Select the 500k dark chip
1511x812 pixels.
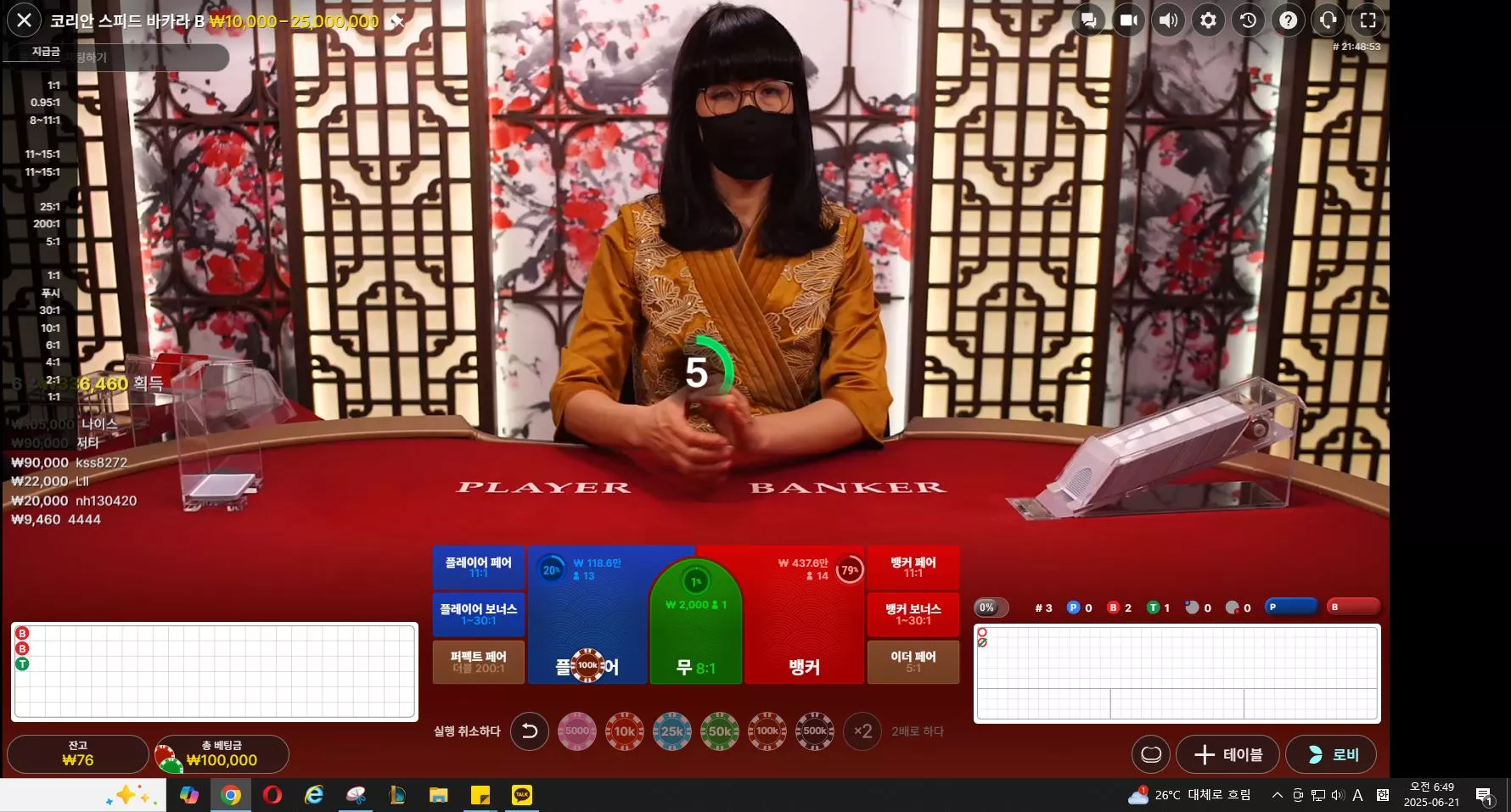(x=815, y=731)
